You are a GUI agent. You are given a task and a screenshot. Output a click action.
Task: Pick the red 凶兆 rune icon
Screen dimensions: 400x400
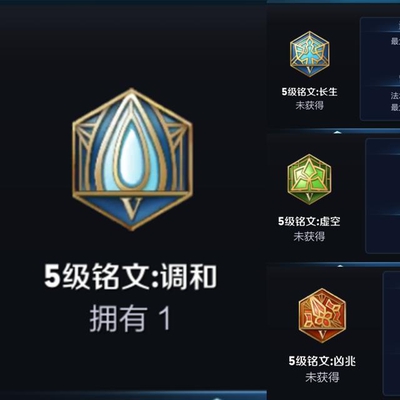click(x=322, y=315)
